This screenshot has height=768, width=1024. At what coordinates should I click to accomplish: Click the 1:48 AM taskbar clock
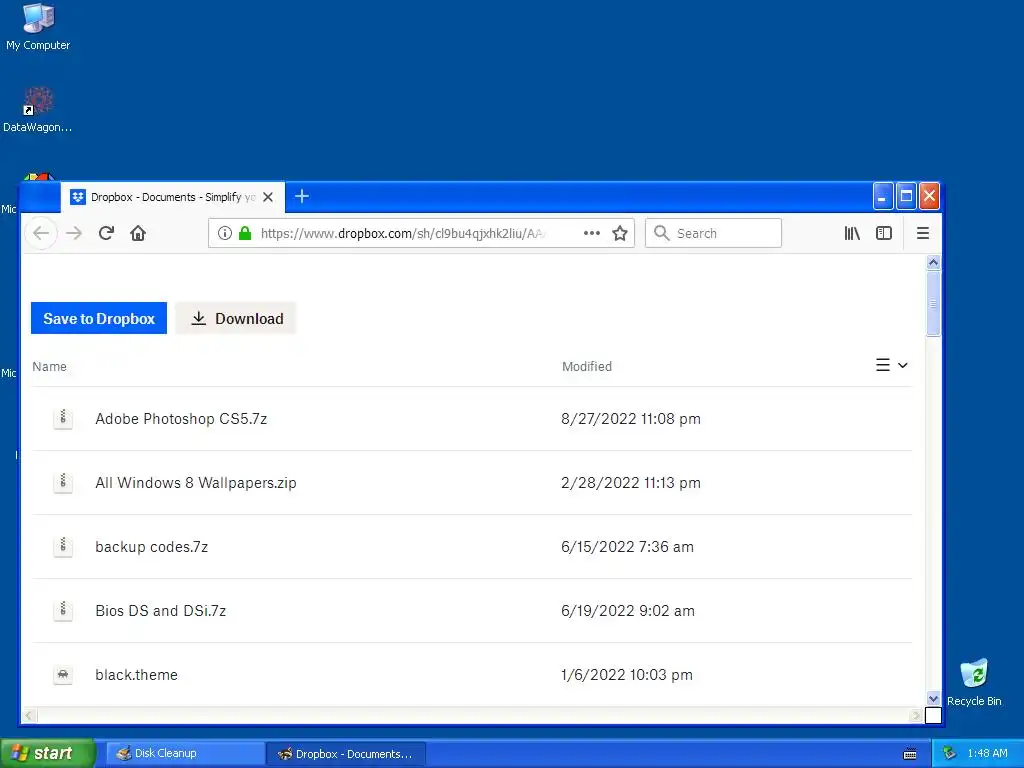point(987,753)
